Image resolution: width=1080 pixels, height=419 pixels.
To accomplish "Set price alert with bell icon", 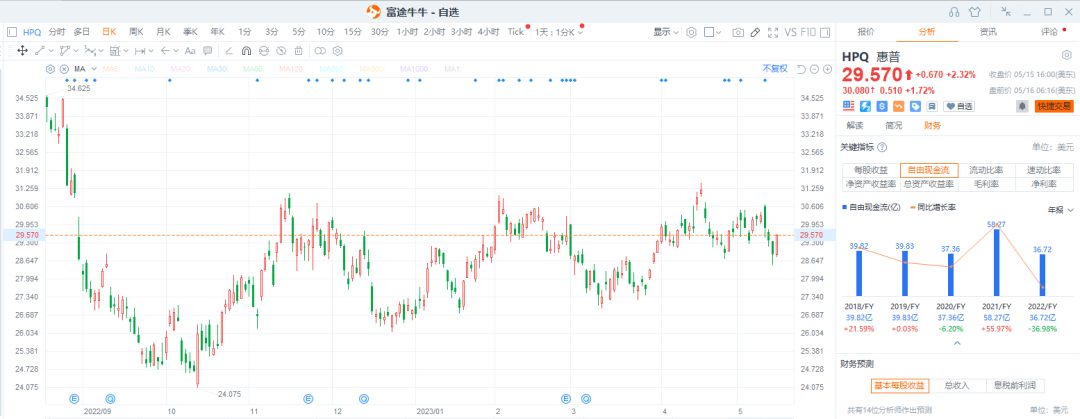I will (1022, 106).
